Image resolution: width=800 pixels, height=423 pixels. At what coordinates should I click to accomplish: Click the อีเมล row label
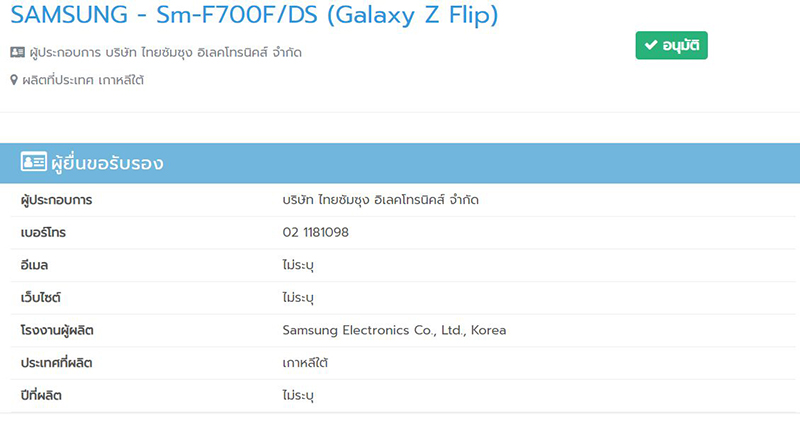coord(34,265)
